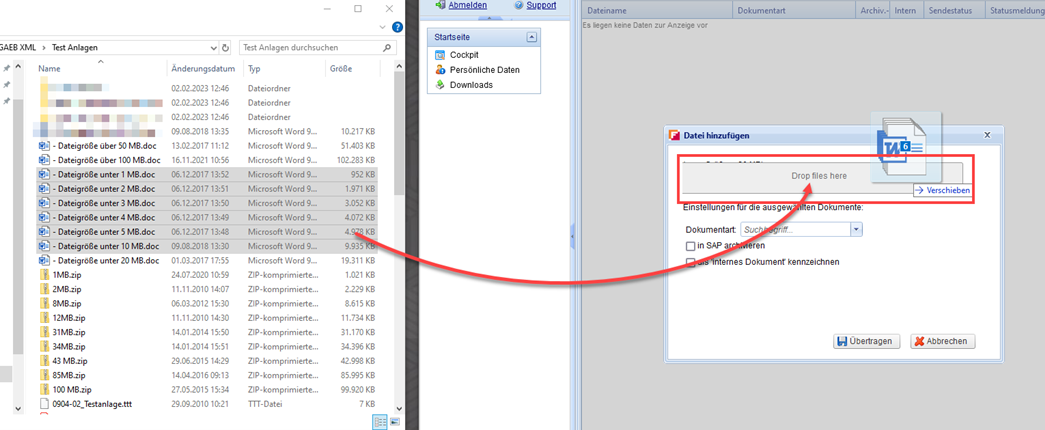1045x430 pixels.
Task: Sort the grid by Dokumentart column
Action: [x=760, y=11]
